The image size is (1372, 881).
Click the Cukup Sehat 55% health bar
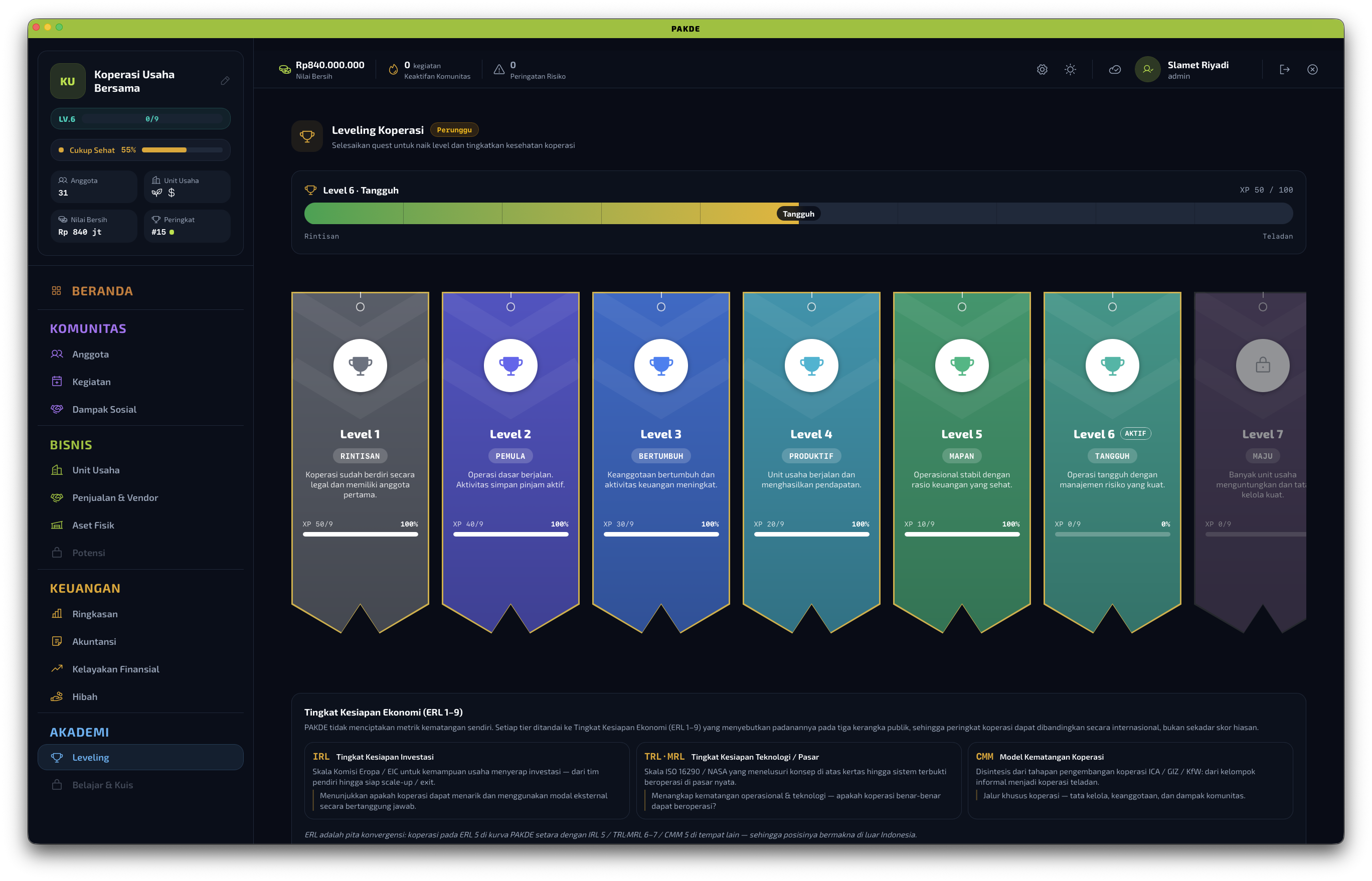[x=140, y=150]
